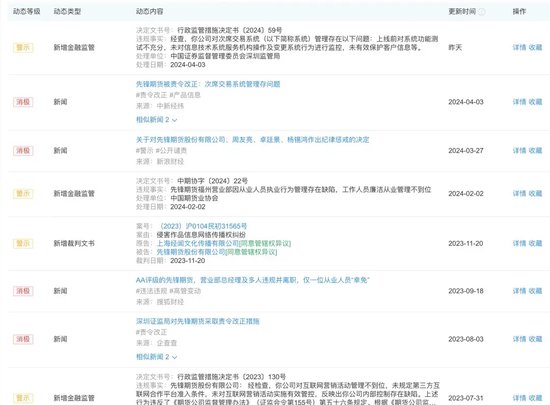This screenshot has width=550, height=405.
Task: Click document number 行政监管措施决定书〔2023〕130号
Action: pyautogui.click(x=232, y=377)
